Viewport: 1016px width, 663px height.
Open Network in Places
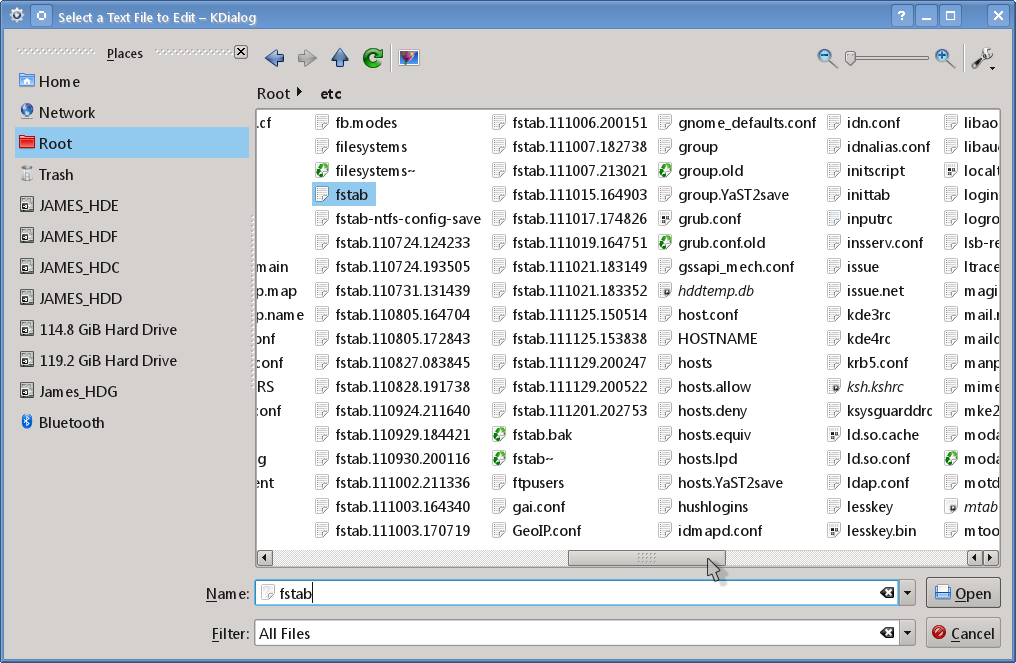(132, 113)
